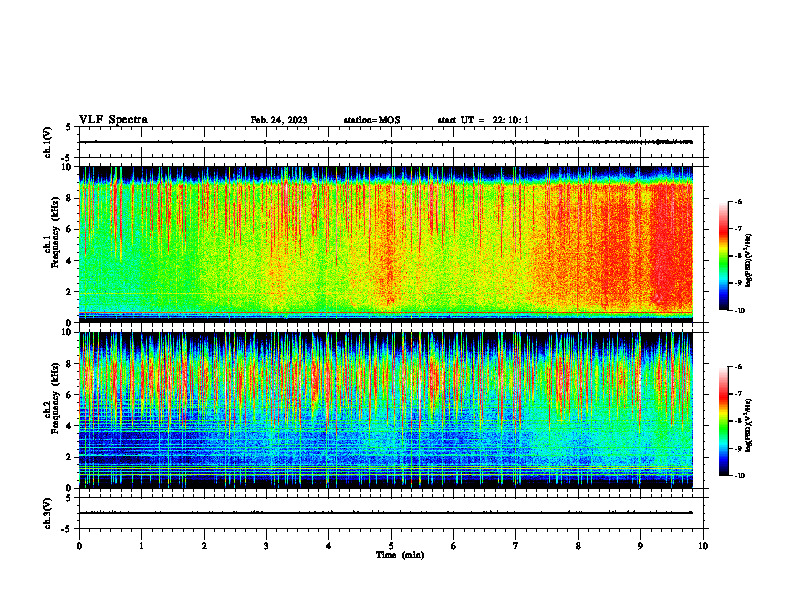Select the date text "Feb. 24, 2023"
792x612 pixels.
pyautogui.click(x=279, y=120)
